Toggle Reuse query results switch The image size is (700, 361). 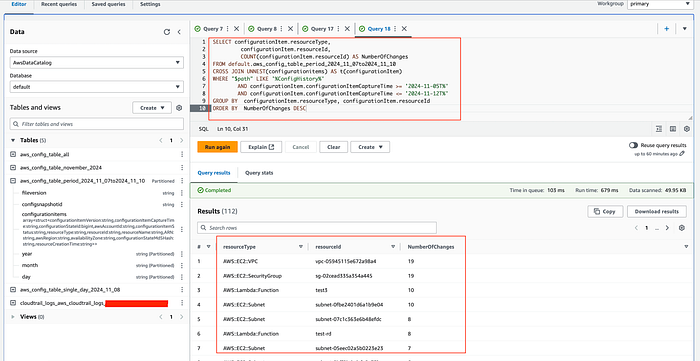[x=633, y=145]
